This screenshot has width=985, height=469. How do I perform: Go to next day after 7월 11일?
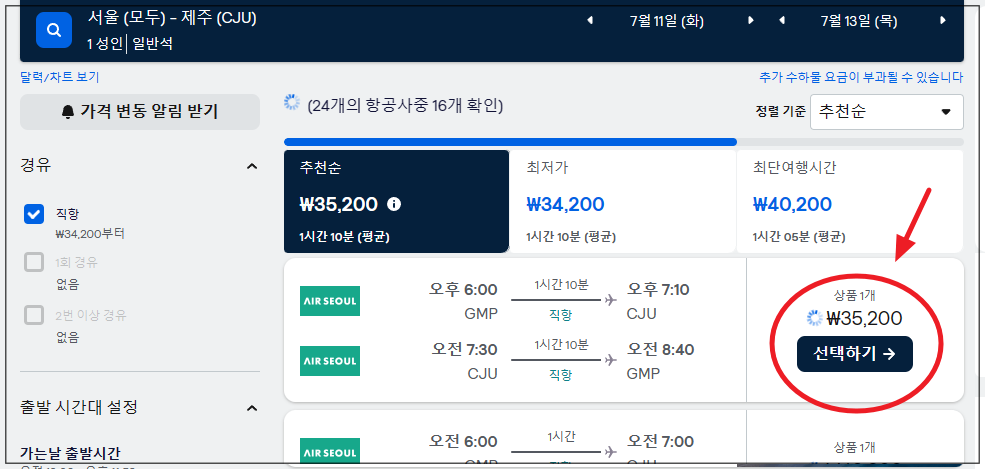pos(751,21)
